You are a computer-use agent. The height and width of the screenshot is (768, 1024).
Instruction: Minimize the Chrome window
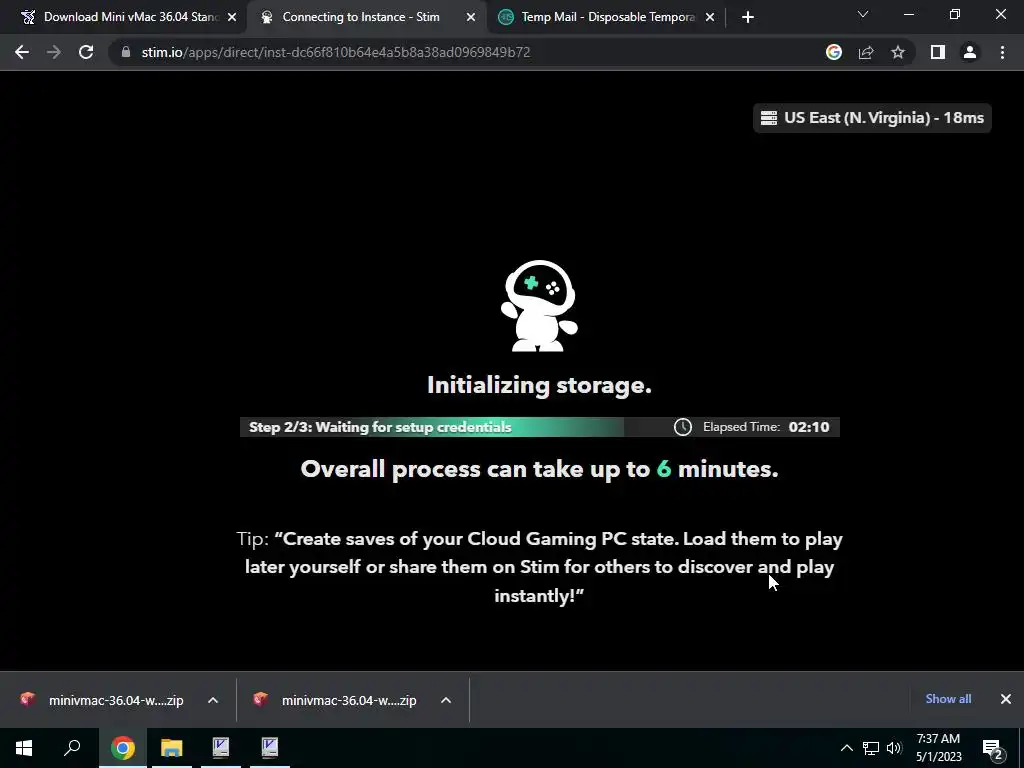909,14
